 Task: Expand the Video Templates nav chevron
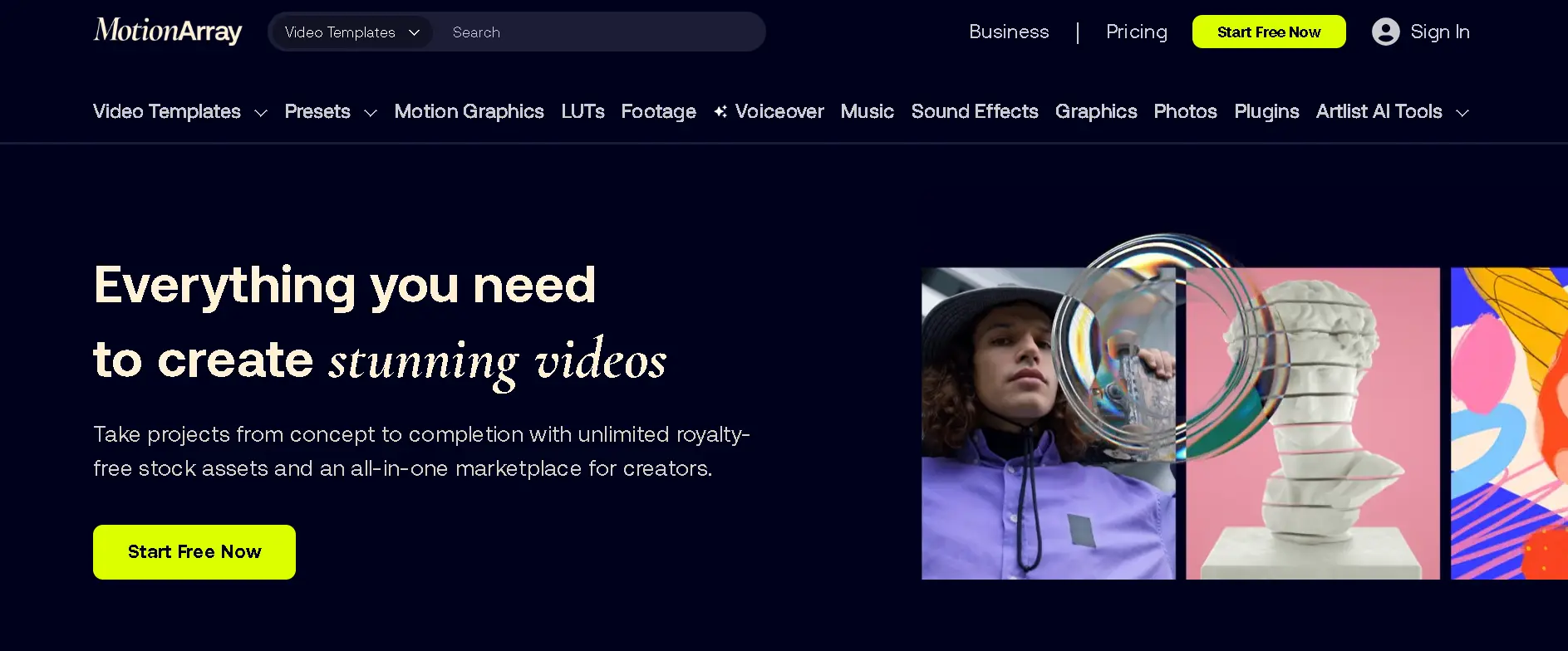(x=261, y=113)
